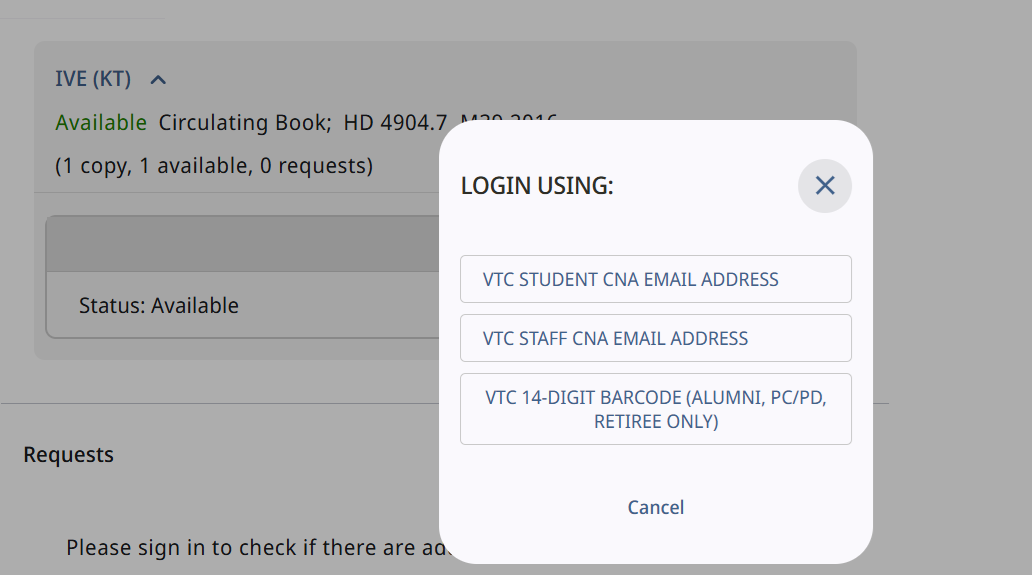Click the "0 requests" count text
This screenshot has width=1032, height=575.
click(x=316, y=166)
